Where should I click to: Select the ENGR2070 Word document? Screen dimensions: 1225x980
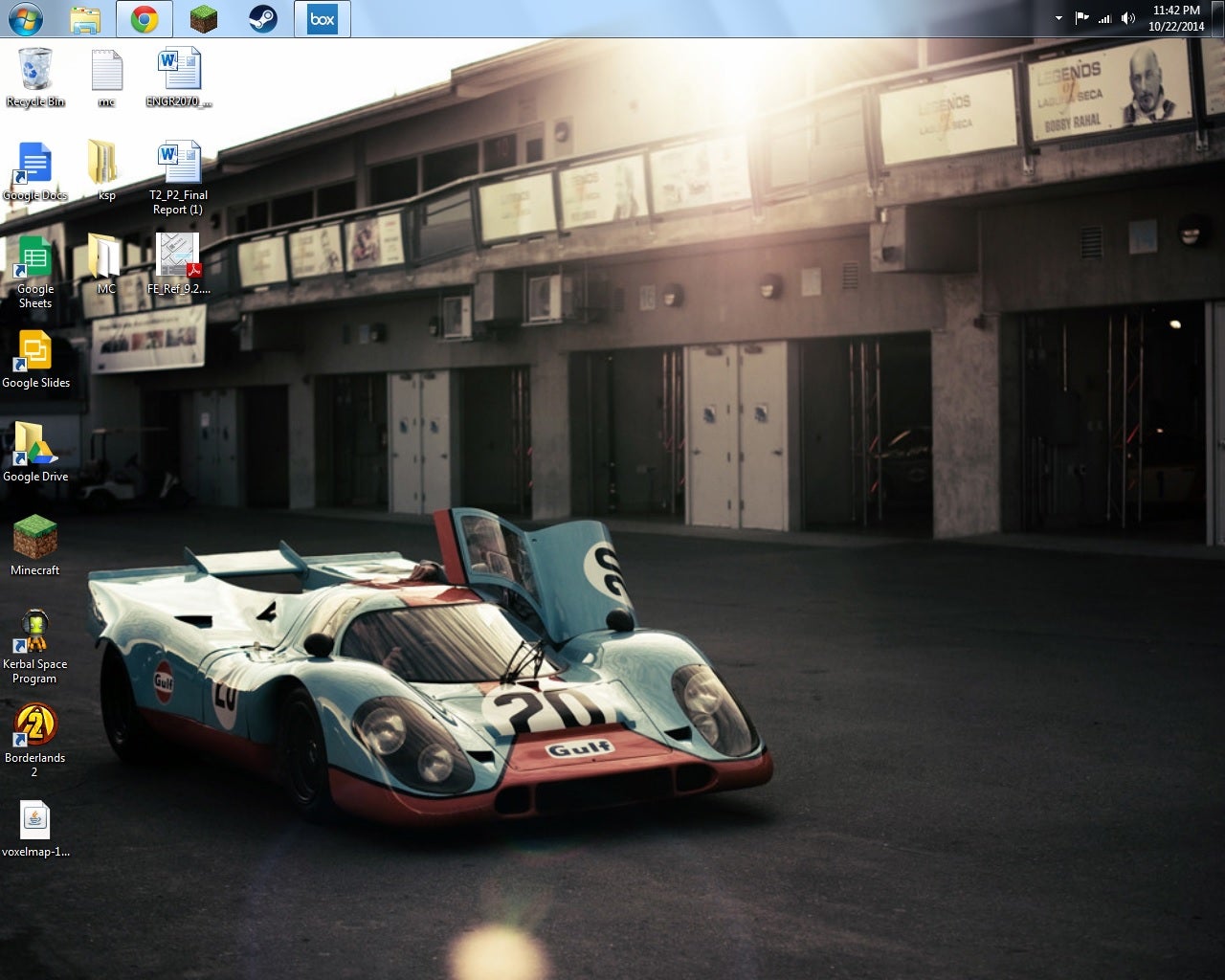[179, 78]
